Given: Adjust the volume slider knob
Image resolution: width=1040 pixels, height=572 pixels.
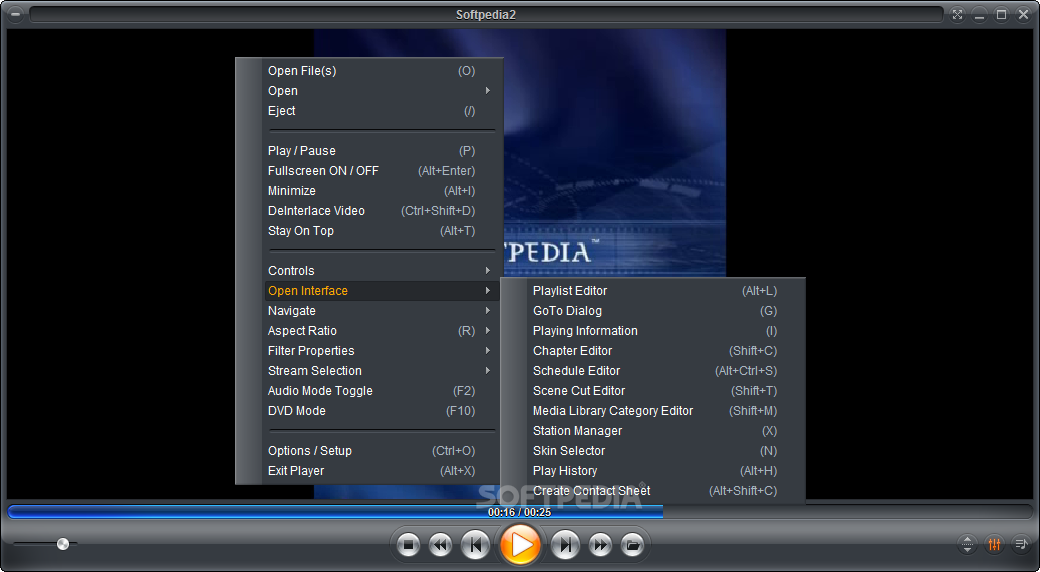Looking at the screenshot, I should click(x=63, y=544).
